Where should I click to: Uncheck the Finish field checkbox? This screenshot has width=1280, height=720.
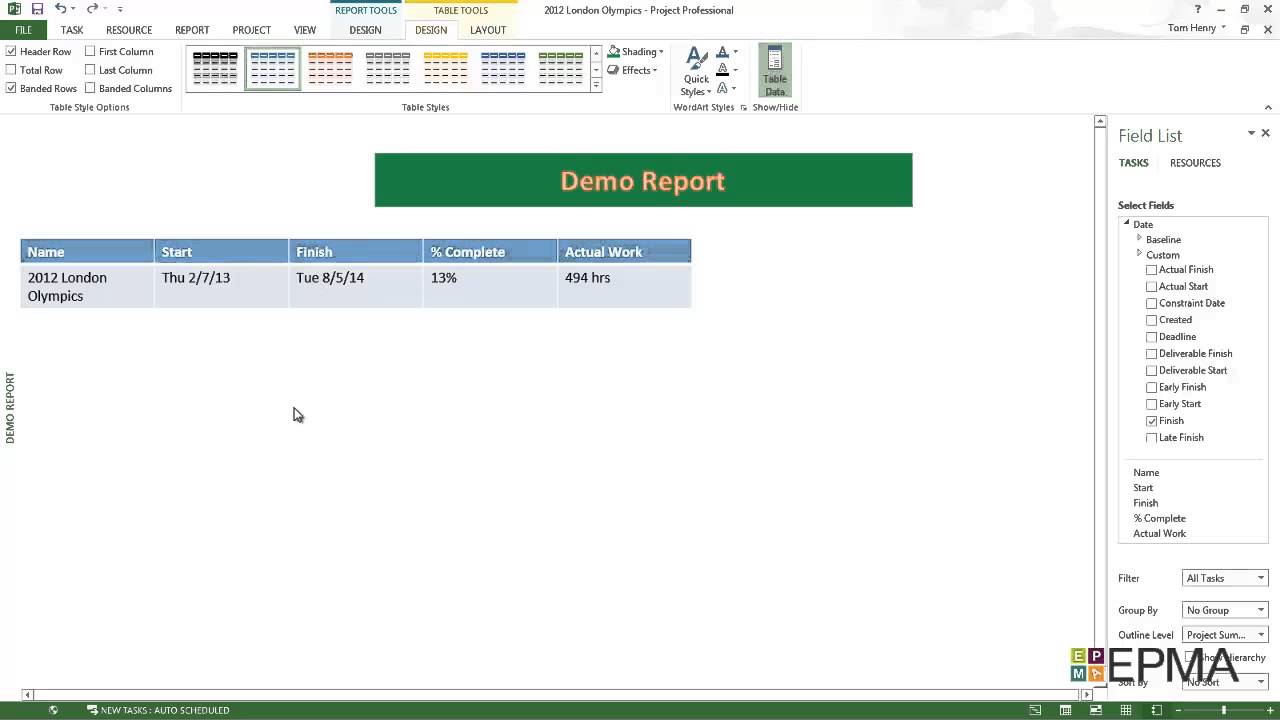(1152, 421)
